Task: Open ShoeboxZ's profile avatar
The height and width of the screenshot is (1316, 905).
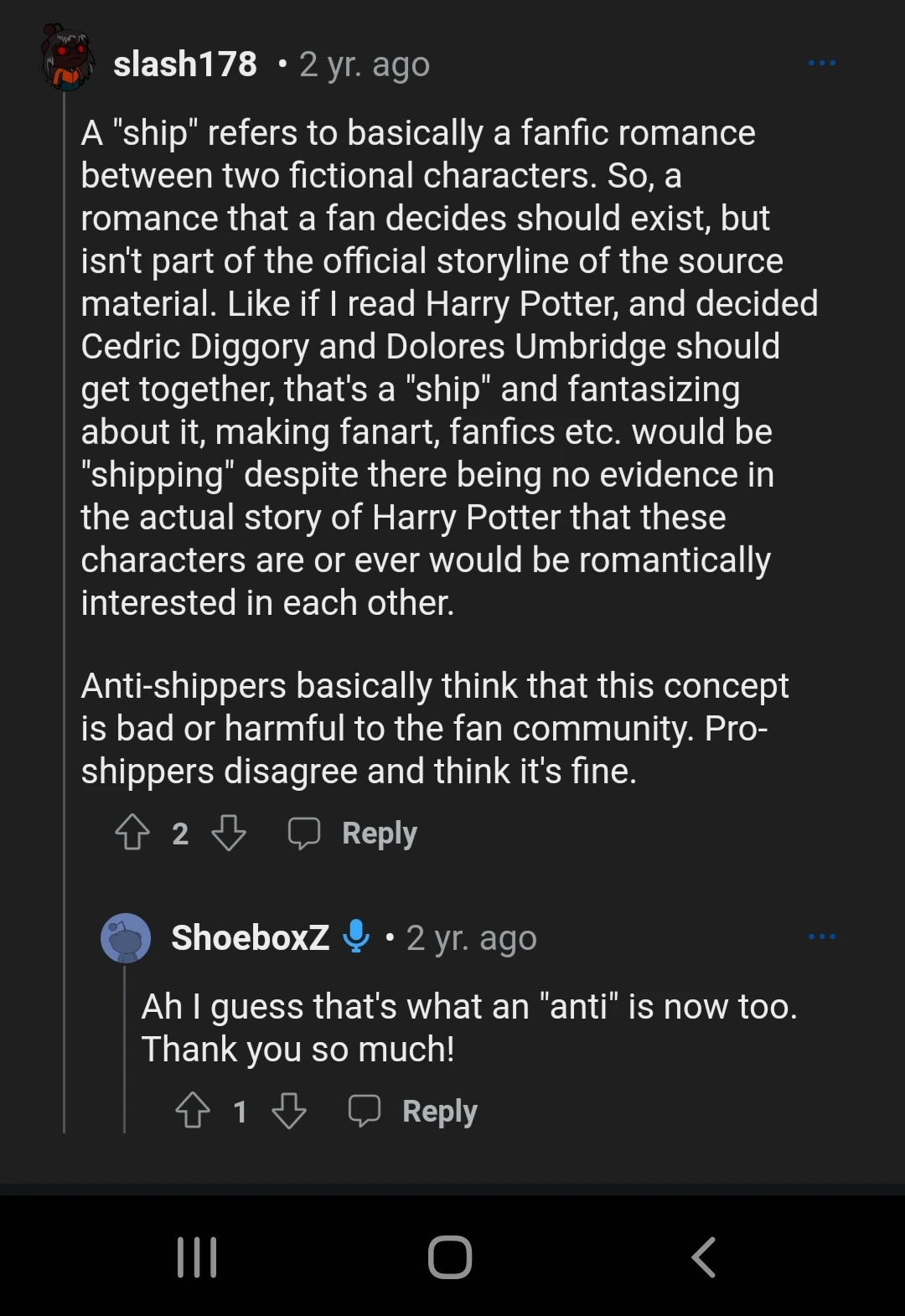Action: (126, 937)
